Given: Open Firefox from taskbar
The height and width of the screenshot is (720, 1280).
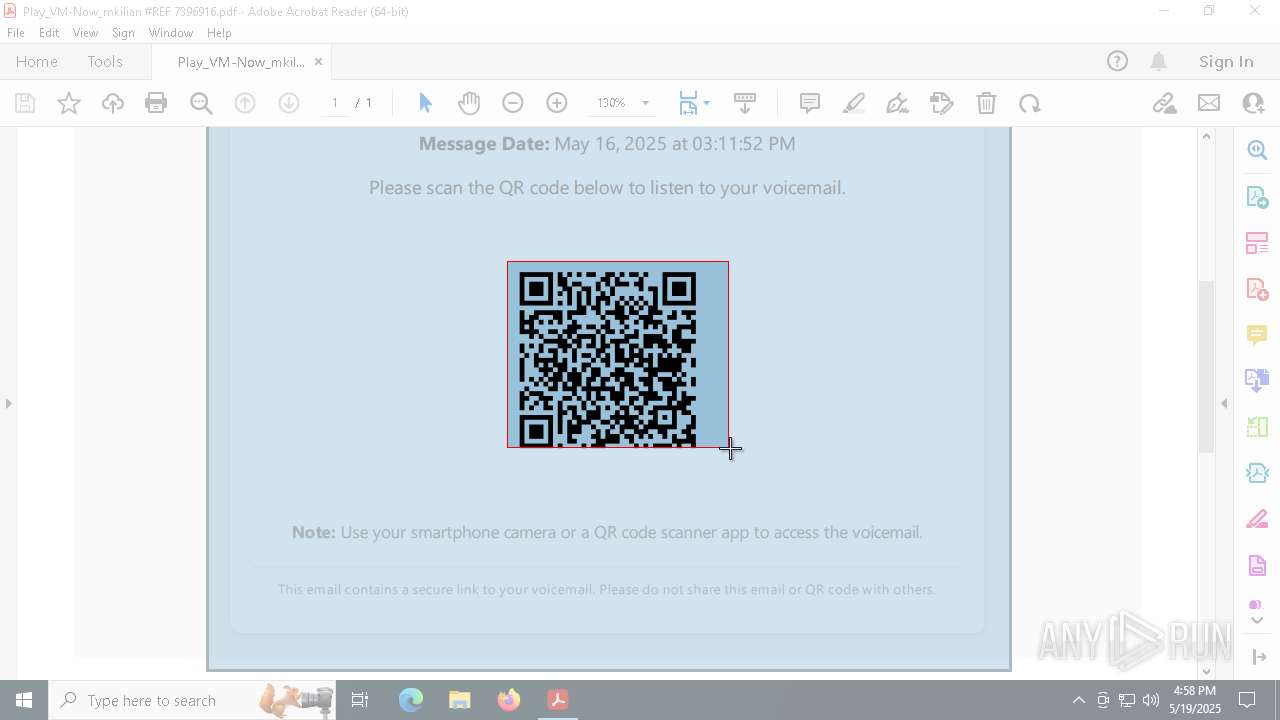Looking at the screenshot, I should [x=509, y=700].
